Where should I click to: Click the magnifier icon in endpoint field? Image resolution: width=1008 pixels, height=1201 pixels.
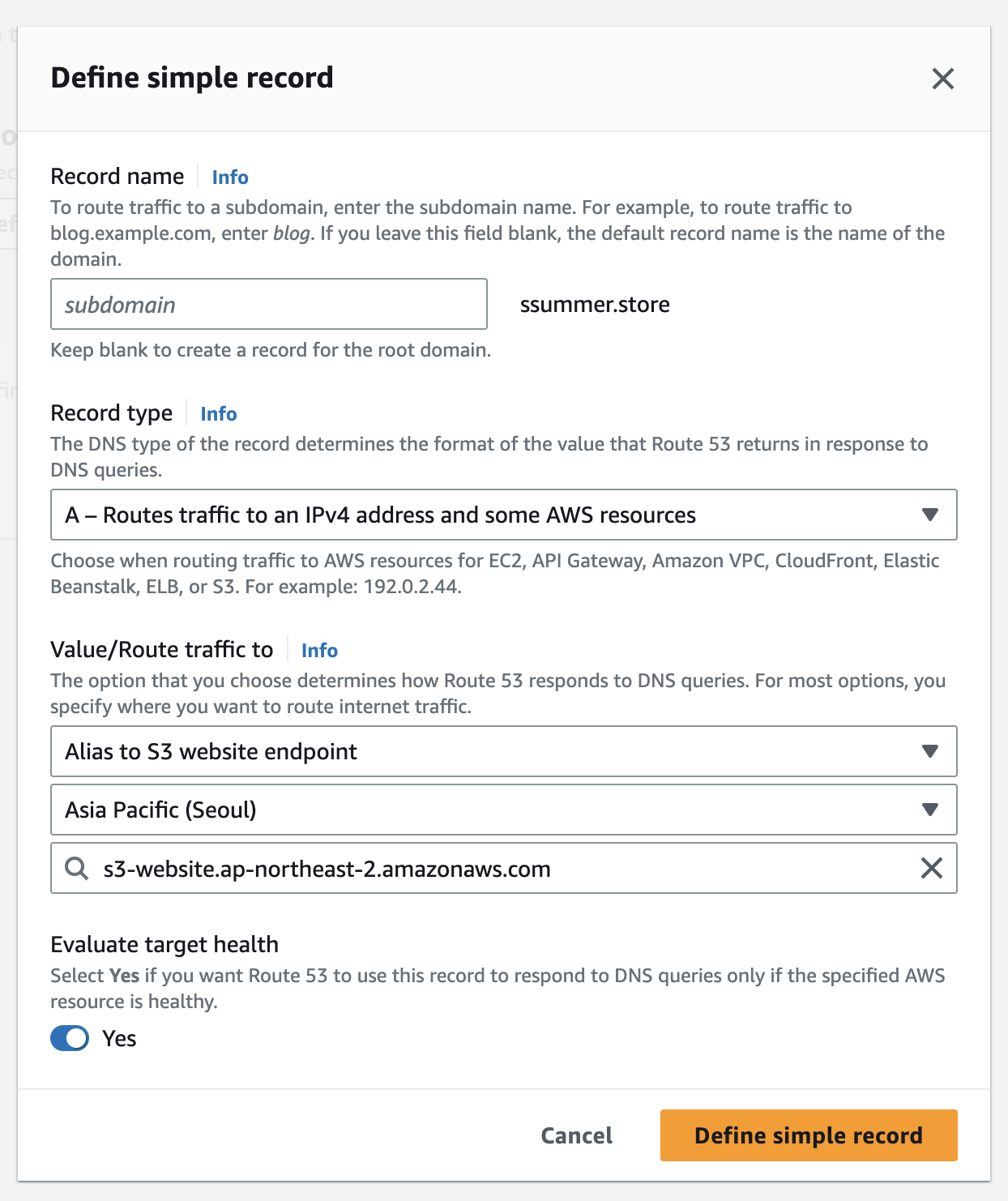77,869
